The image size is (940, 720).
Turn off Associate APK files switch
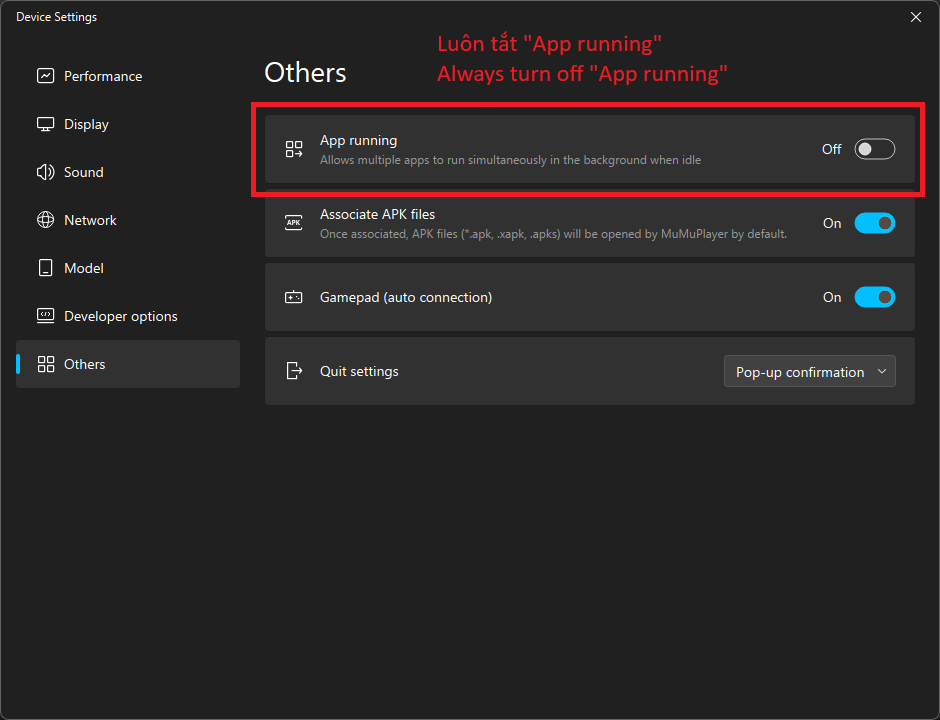click(875, 223)
